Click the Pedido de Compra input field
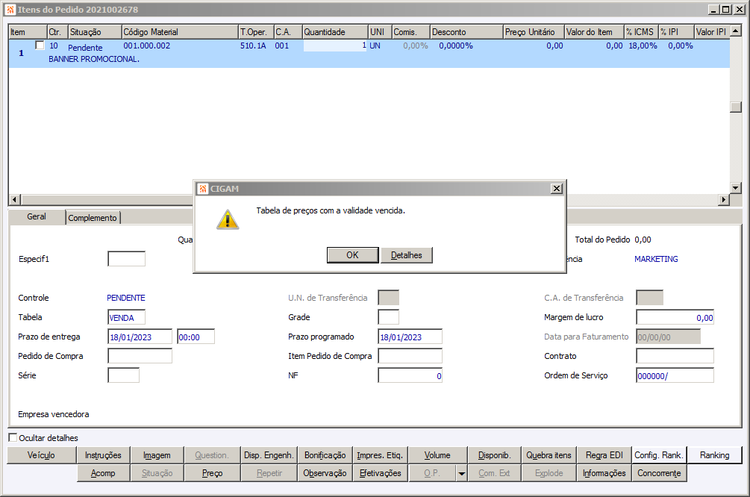This screenshot has height=497, width=750. (x=140, y=356)
